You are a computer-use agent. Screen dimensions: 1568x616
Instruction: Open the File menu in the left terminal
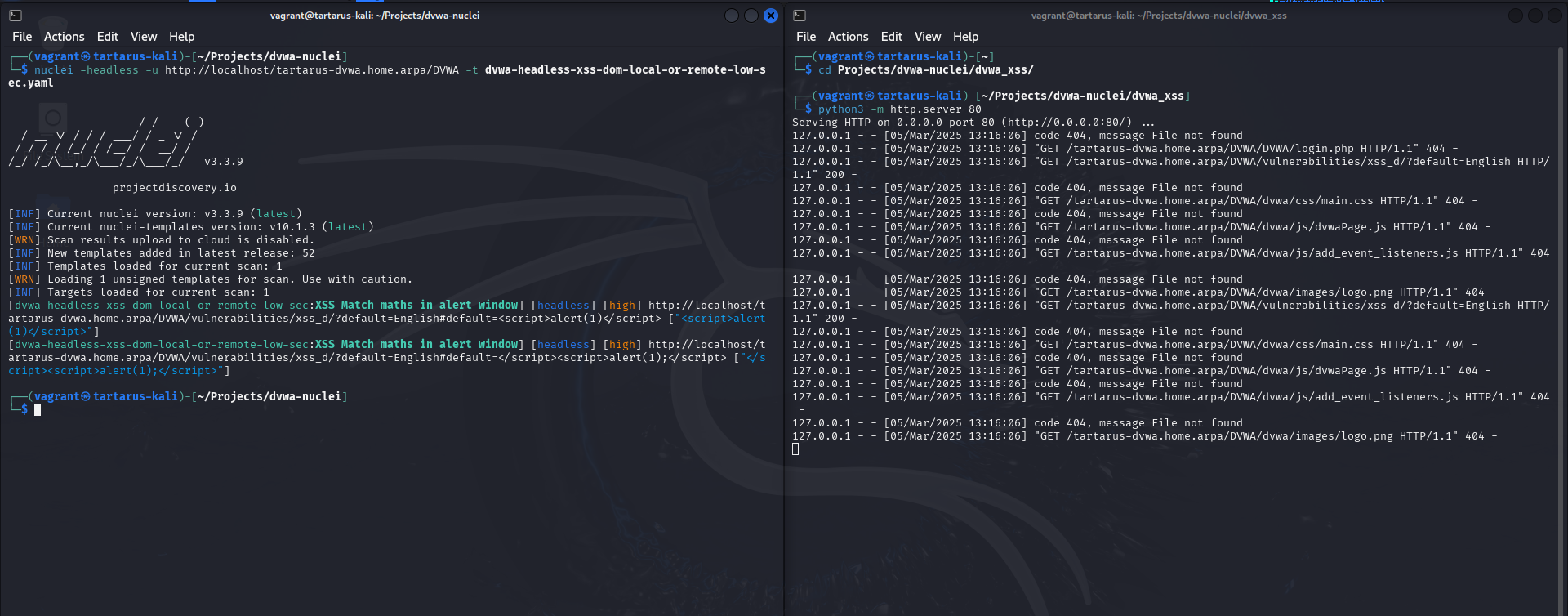click(x=22, y=37)
